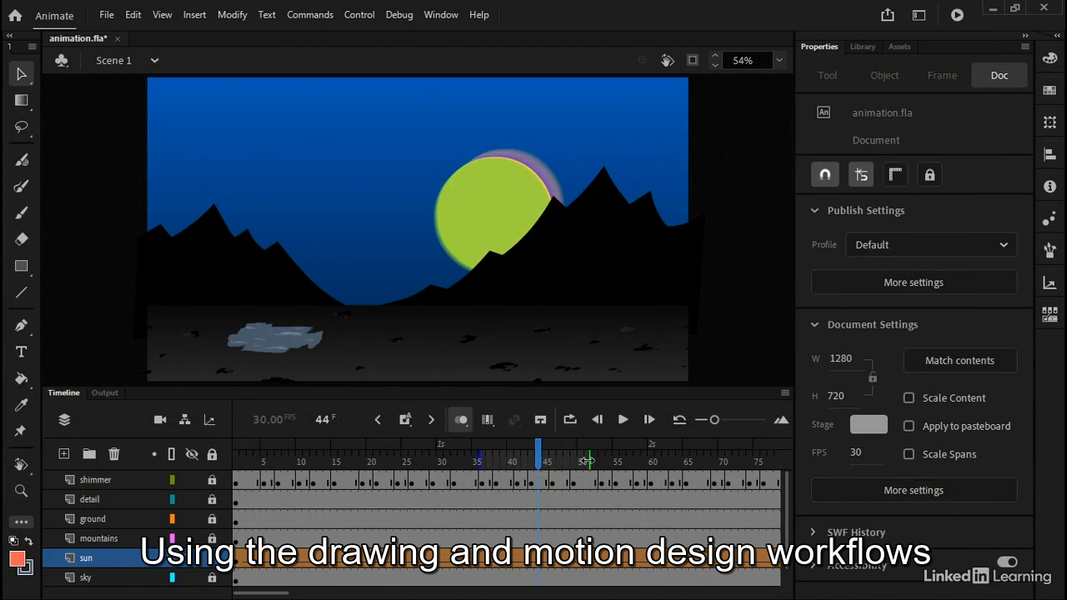
Task: Switch to the Library tab
Action: (x=862, y=46)
